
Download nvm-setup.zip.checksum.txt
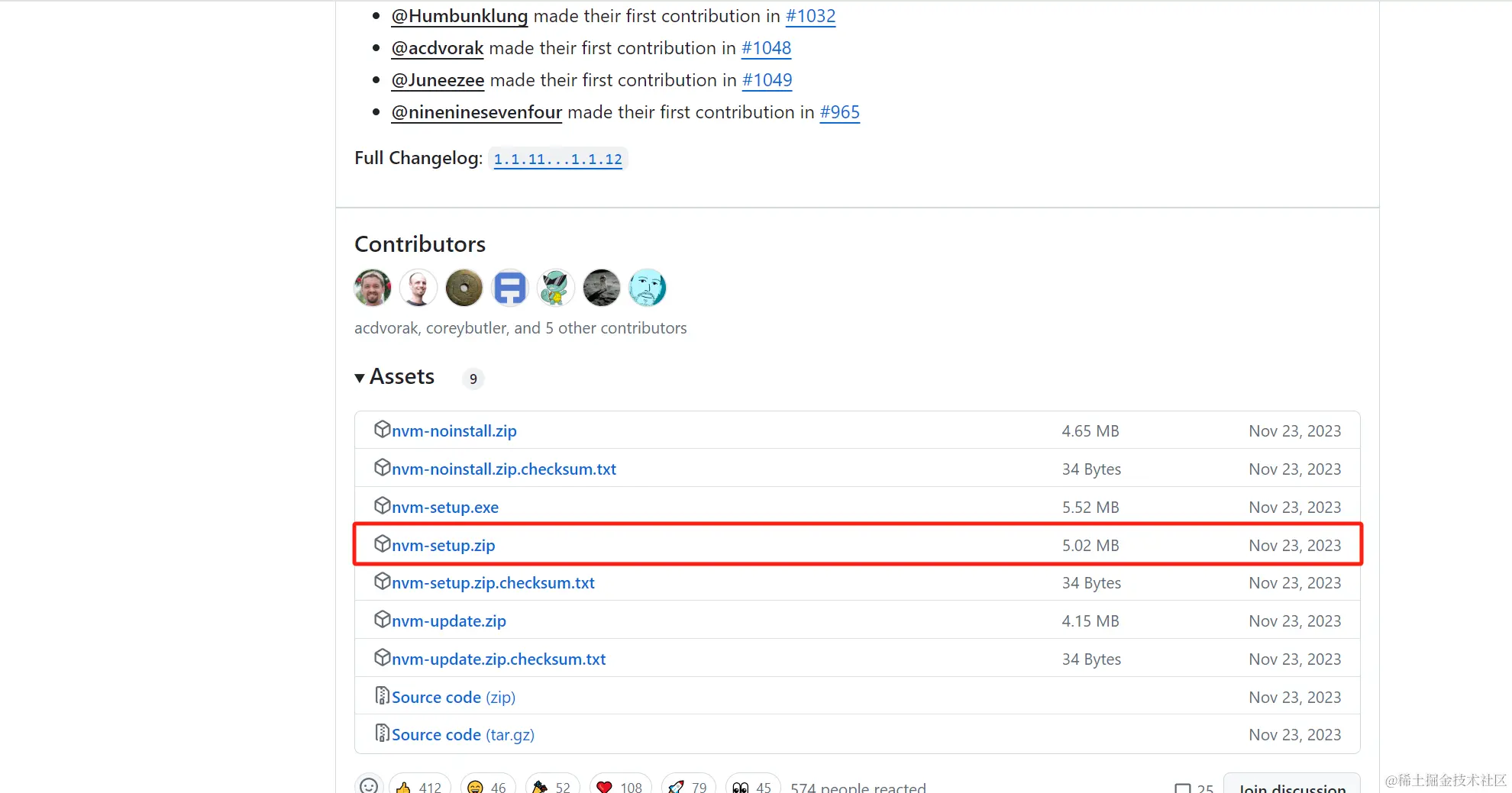(x=493, y=582)
